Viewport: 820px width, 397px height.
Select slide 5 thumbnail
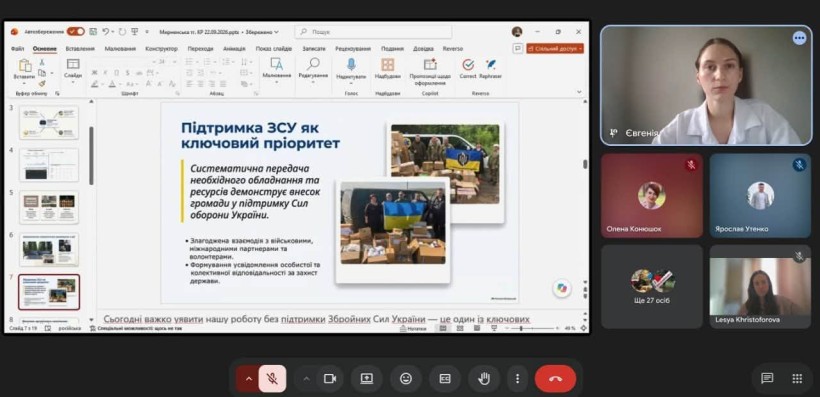point(49,207)
